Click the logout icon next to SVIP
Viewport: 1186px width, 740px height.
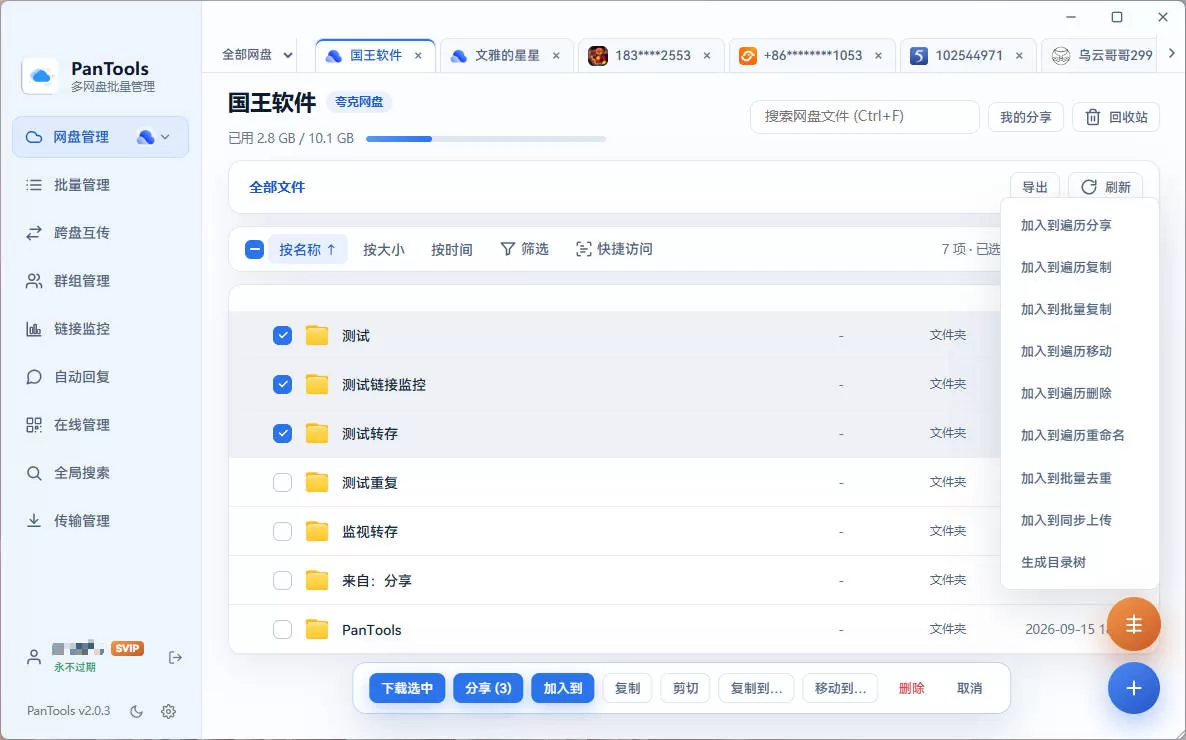pos(175,658)
